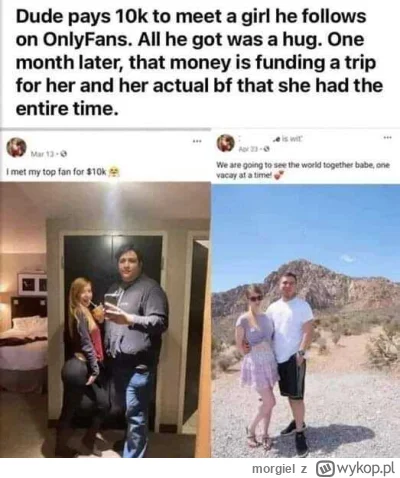Screen dimensions: 400x478
Task: Click the heart emoji after "vacay at a time!"
Action: (x=279, y=175)
